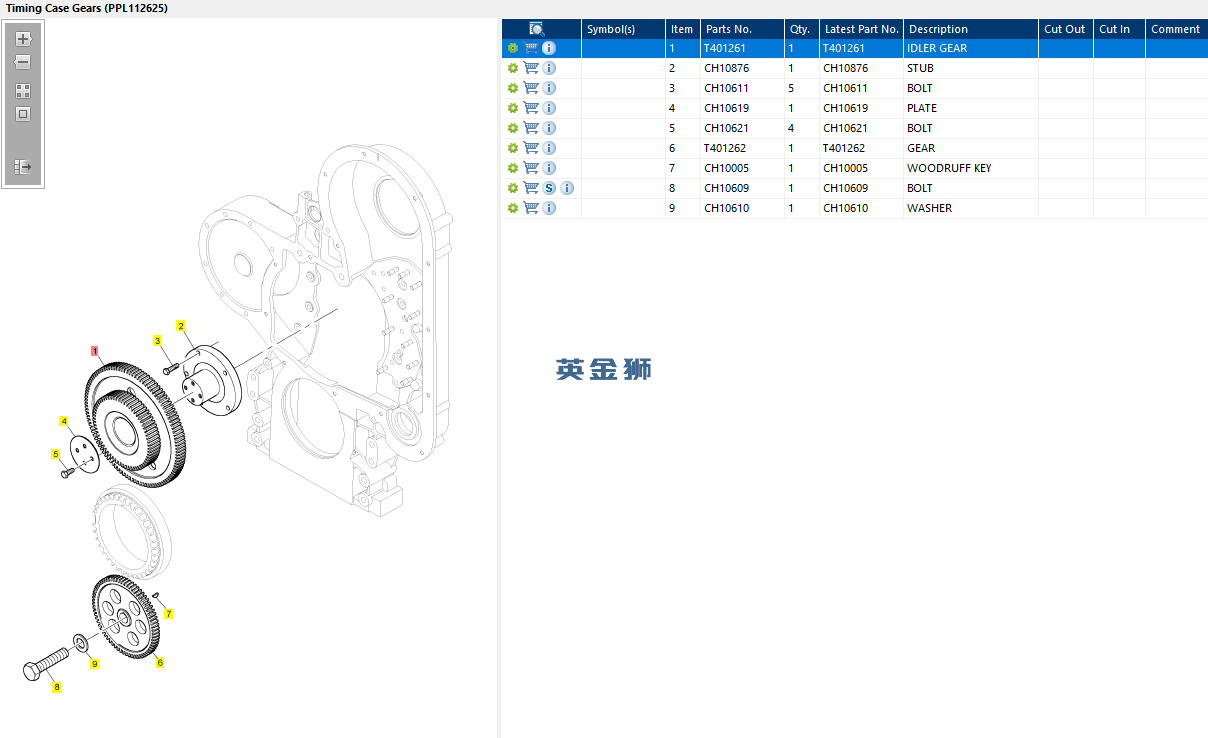The height and width of the screenshot is (738, 1208).
Task: Click gear icon for GEAR T401262 row
Action: [x=513, y=148]
